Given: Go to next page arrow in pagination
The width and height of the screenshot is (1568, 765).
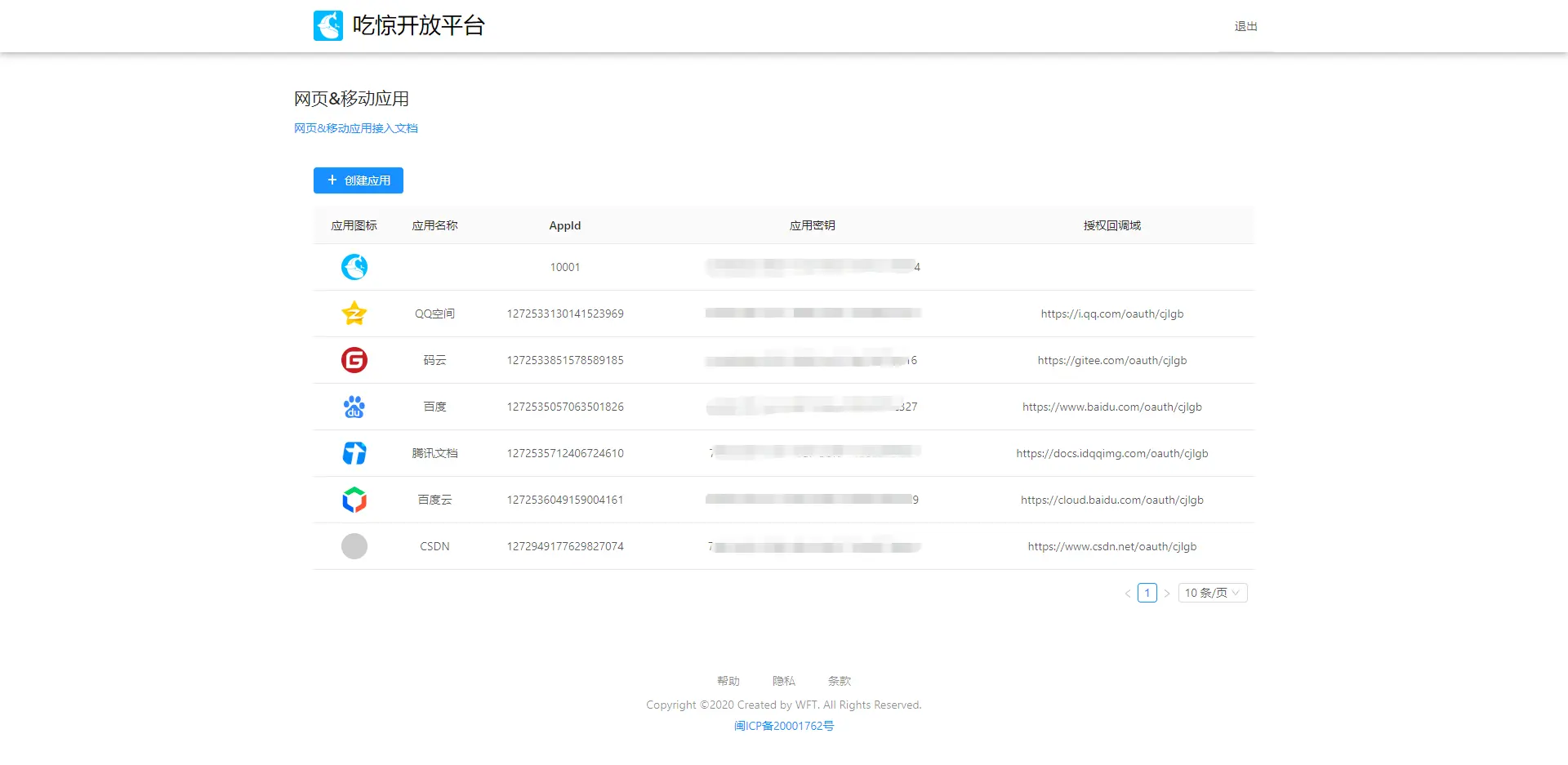Looking at the screenshot, I should point(1167,594).
